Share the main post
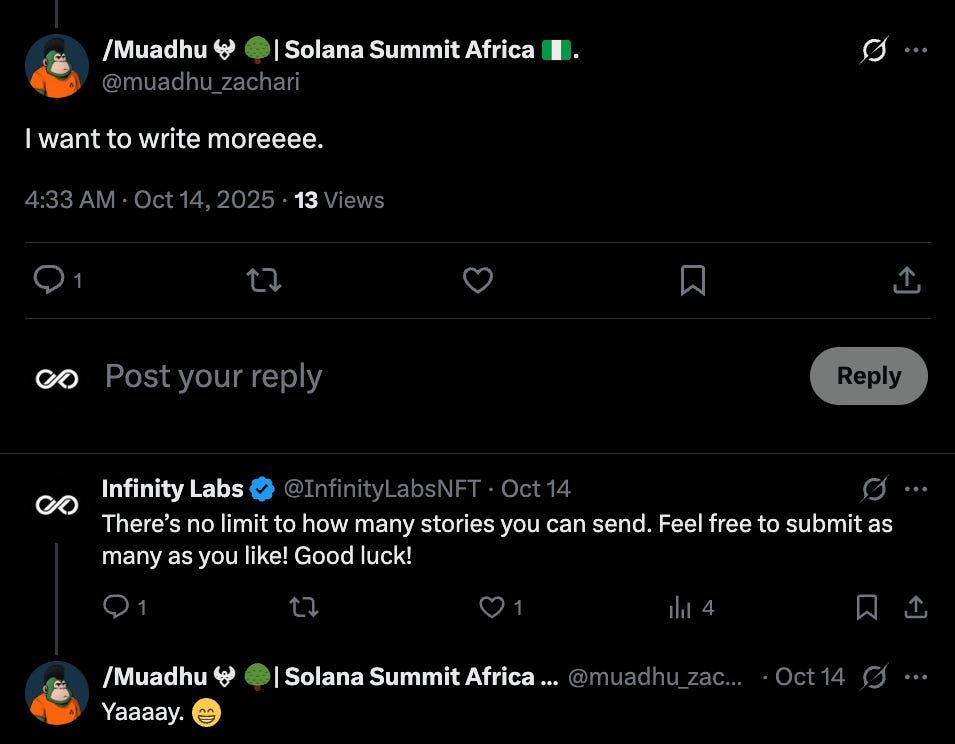 pos(906,280)
